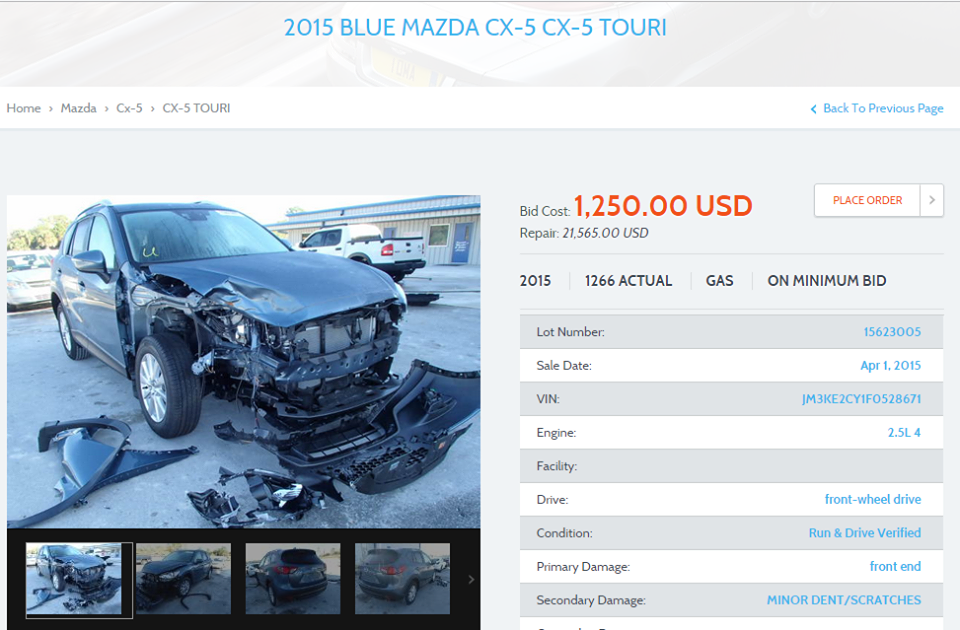Click the main damaged Mazda photo
960x630 pixels.
point(244,361)
